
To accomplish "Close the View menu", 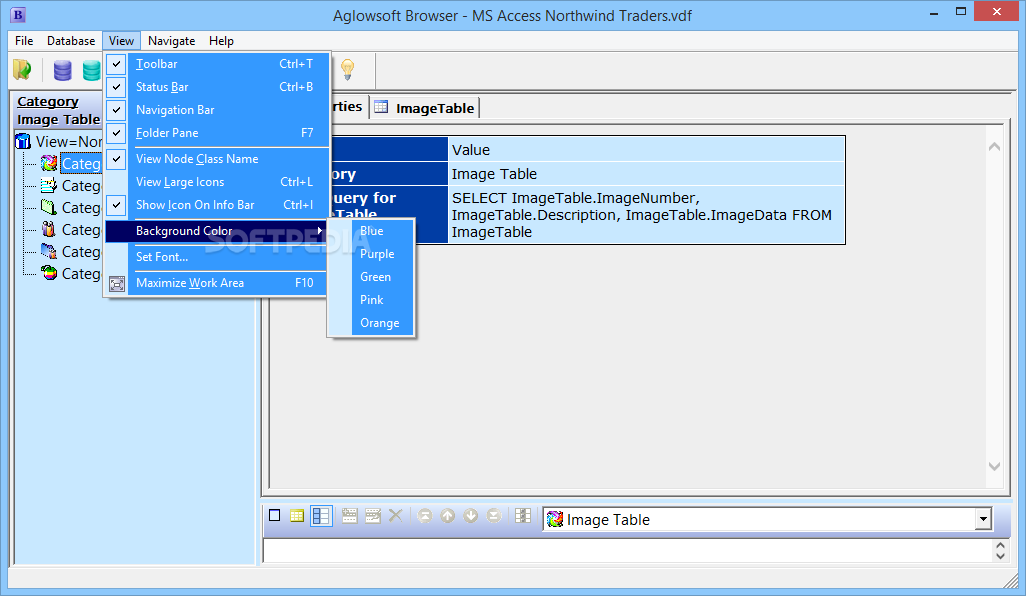I will [121, 41].
